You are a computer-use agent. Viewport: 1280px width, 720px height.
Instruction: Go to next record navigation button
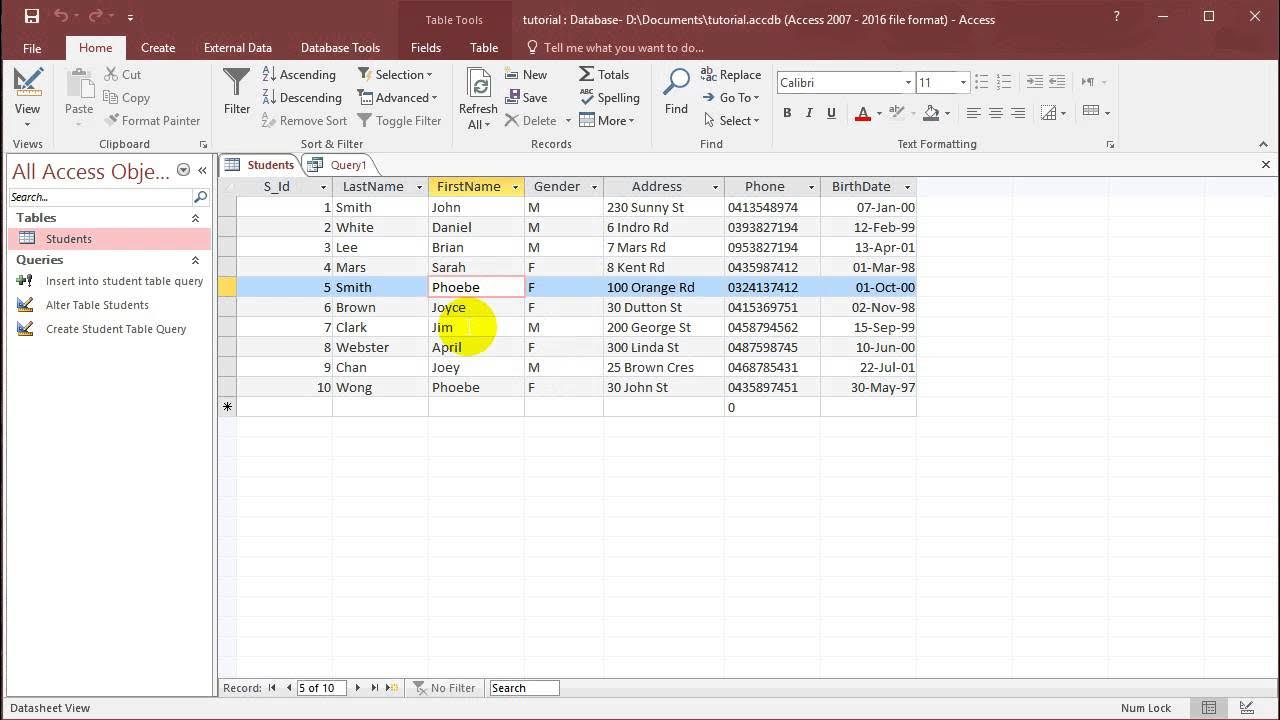357,688
